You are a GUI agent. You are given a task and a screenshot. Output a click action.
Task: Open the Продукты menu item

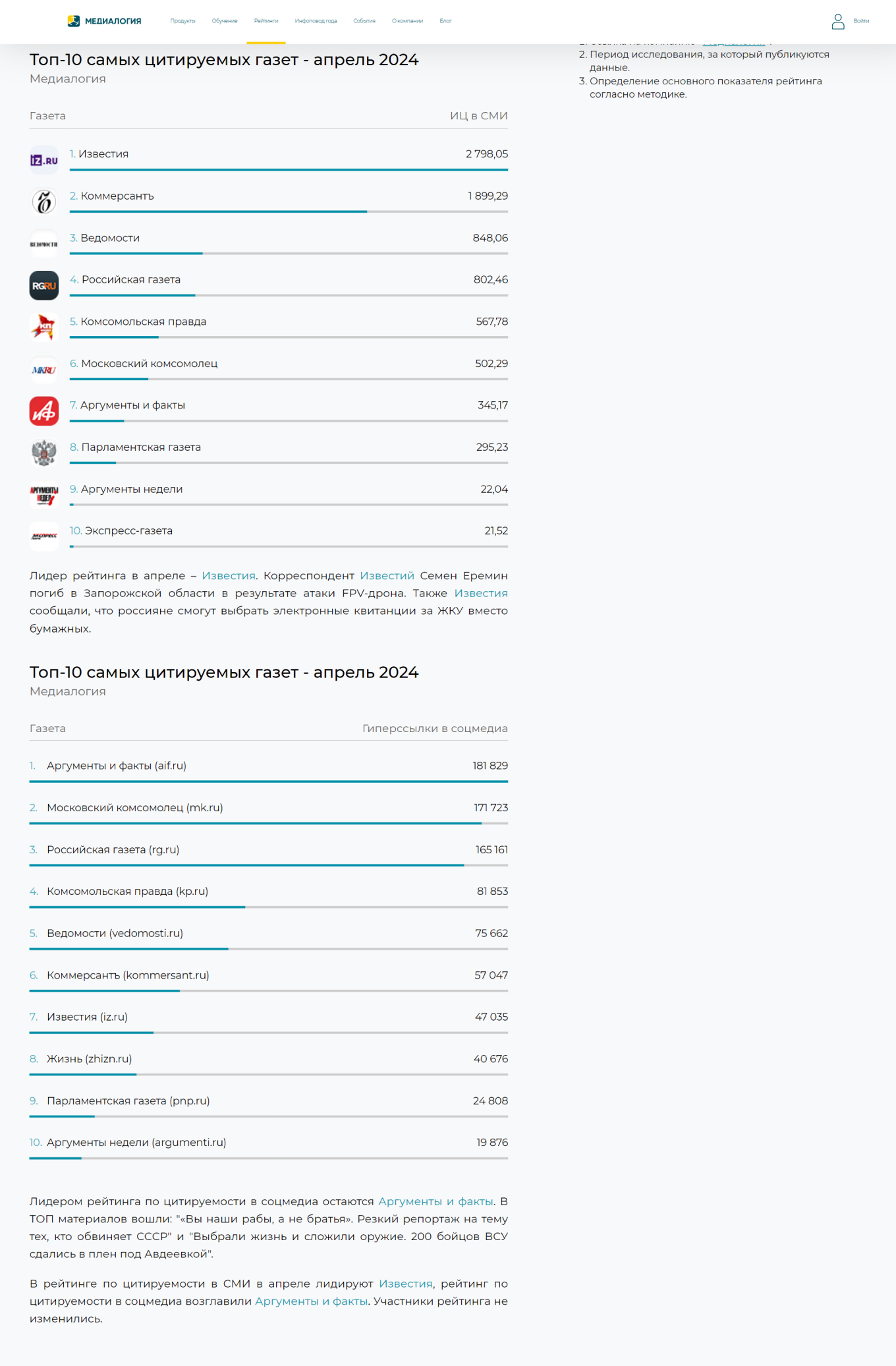pos(182,21)
